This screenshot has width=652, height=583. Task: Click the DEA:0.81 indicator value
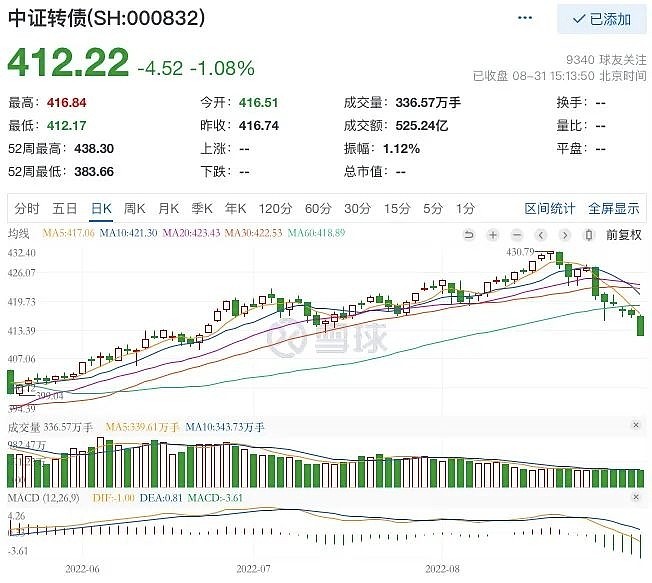point(161,498)
